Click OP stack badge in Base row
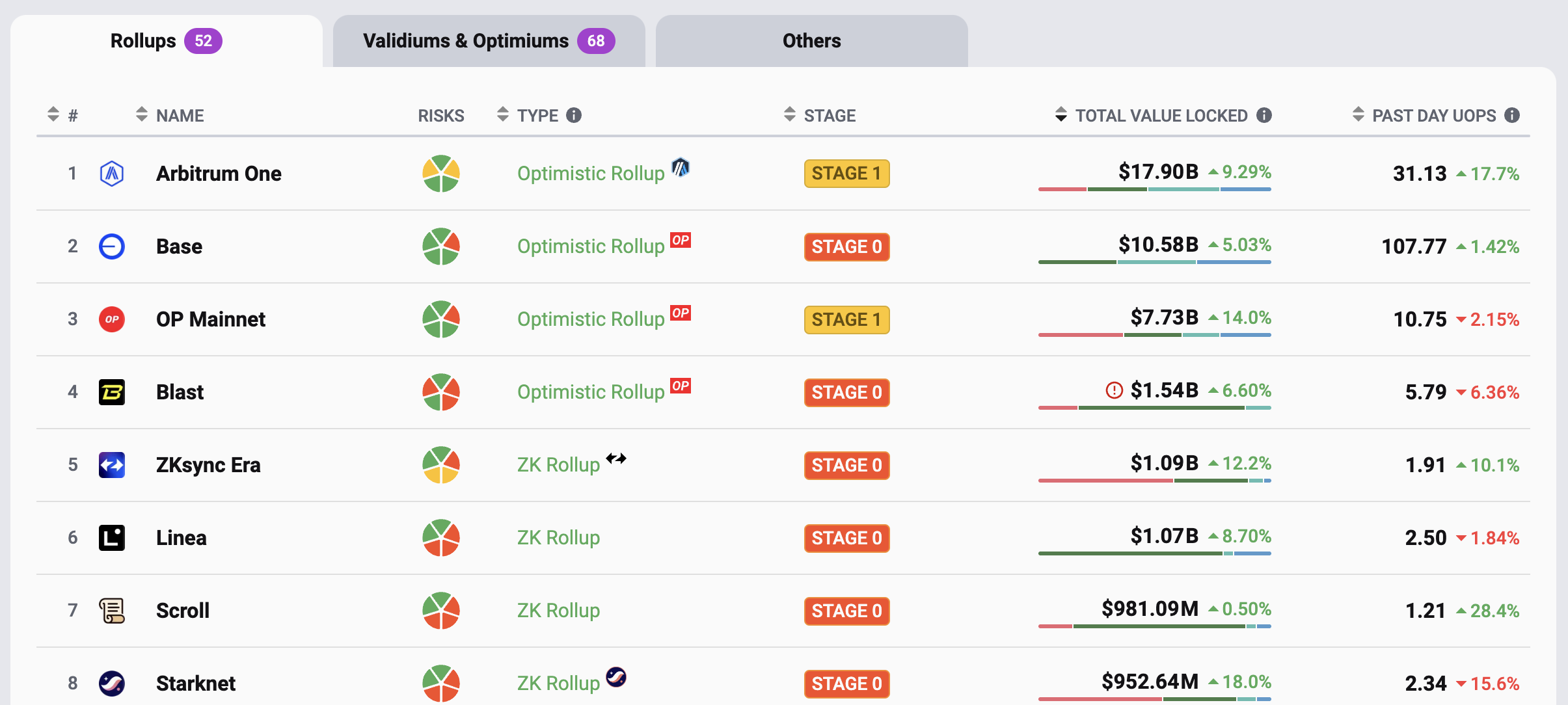 [x=681, y=240]
